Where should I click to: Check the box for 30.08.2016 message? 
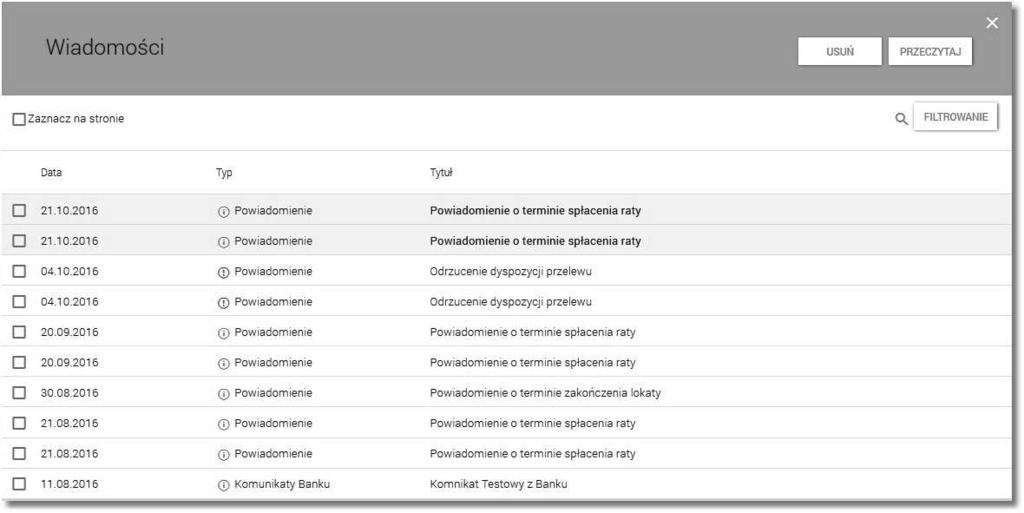(20, 393)
